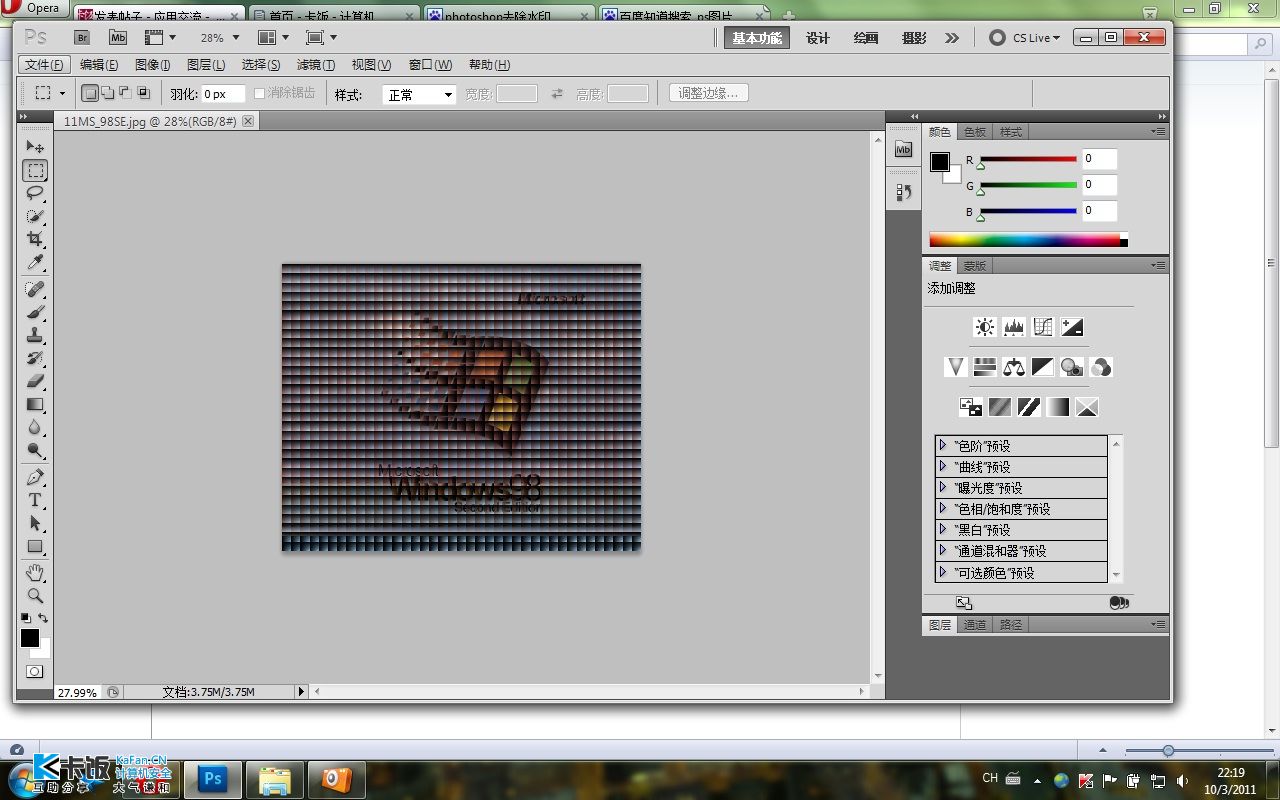
Task: Select the Blur tool
Action: [x=35, y=427]
